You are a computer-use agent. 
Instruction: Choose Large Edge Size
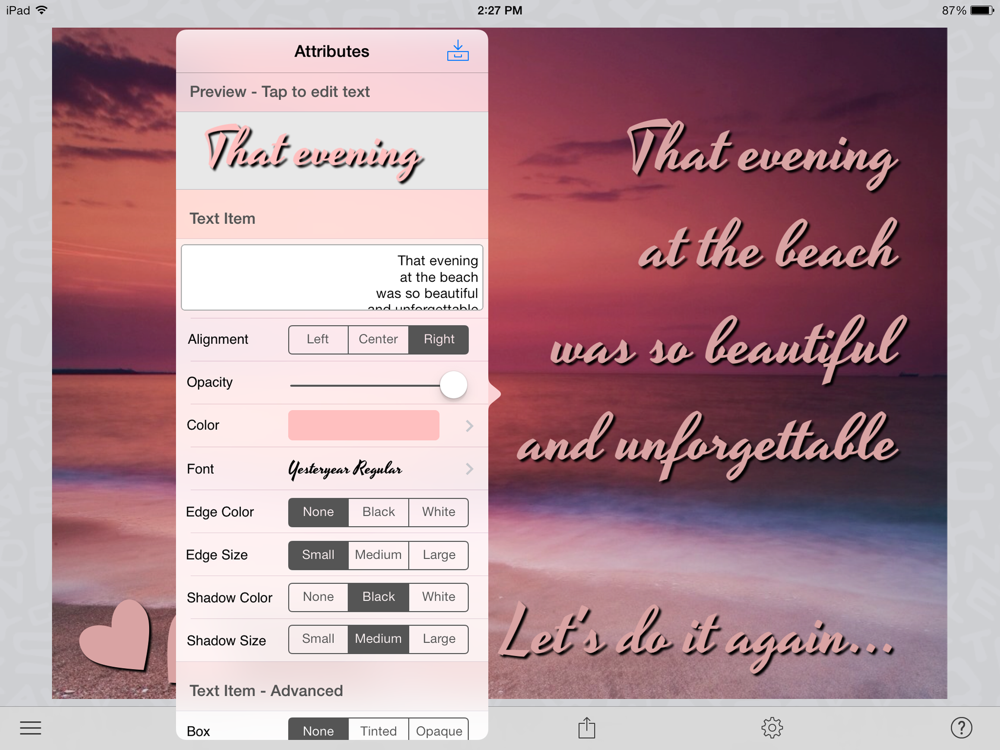439,555
